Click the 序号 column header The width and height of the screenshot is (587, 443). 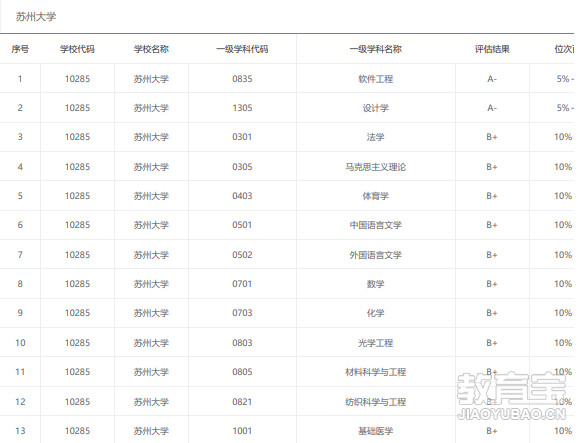point(20,49)
